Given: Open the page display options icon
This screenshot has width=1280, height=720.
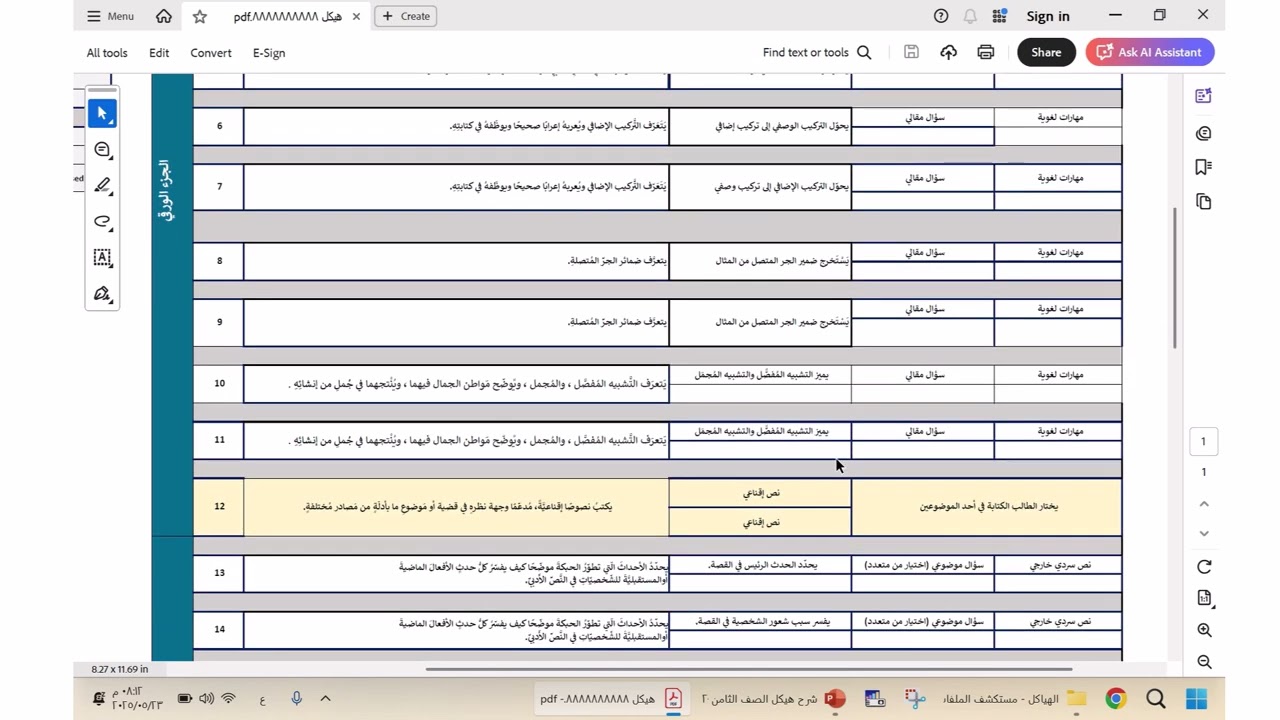Looking at the screenshot, I should [x=1204, y=598].
